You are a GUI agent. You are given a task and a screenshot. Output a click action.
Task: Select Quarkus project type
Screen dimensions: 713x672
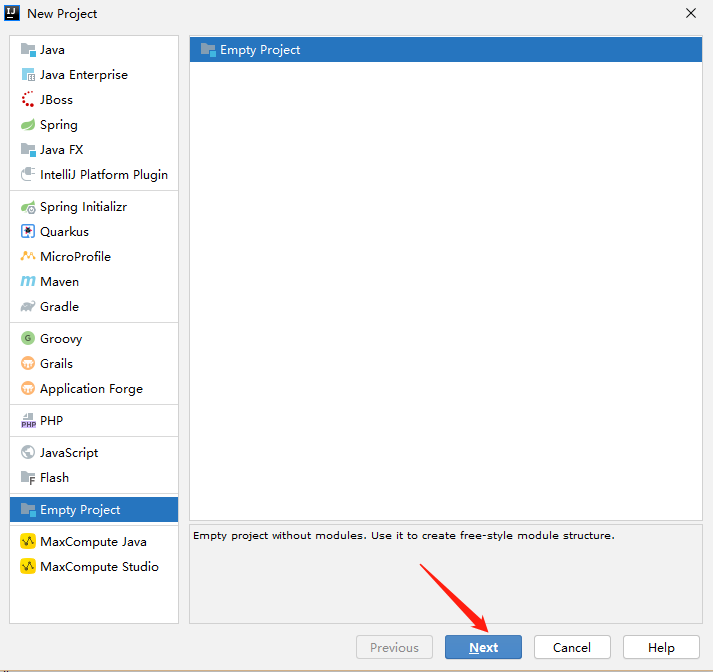94,231
